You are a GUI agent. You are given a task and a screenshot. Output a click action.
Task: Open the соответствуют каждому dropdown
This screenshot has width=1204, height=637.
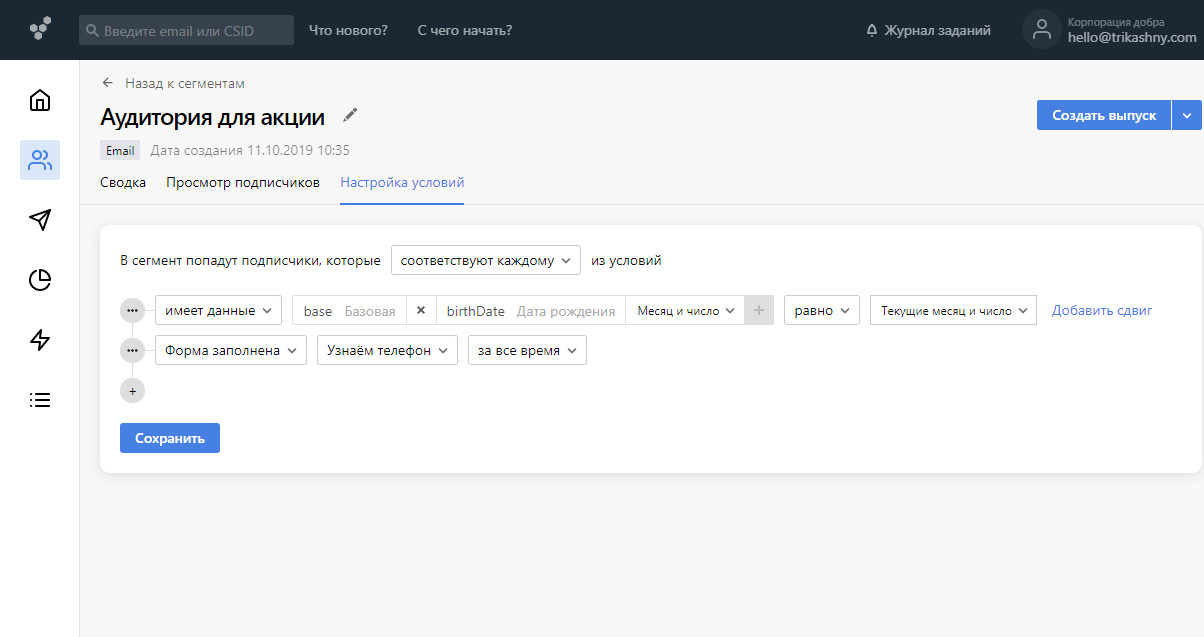[486, 259]
